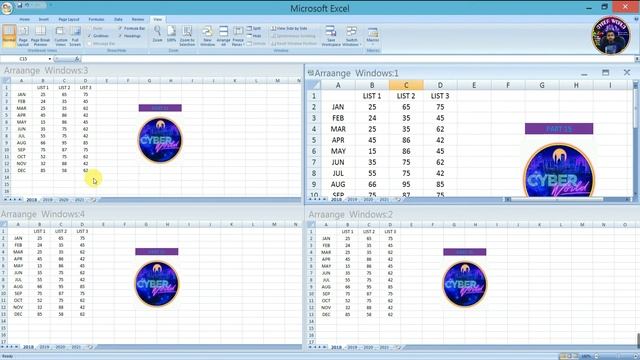Viewport: 640px width, 360px height.
Task: Toggle the Gridlines checkbox
Action: (98, 36)
